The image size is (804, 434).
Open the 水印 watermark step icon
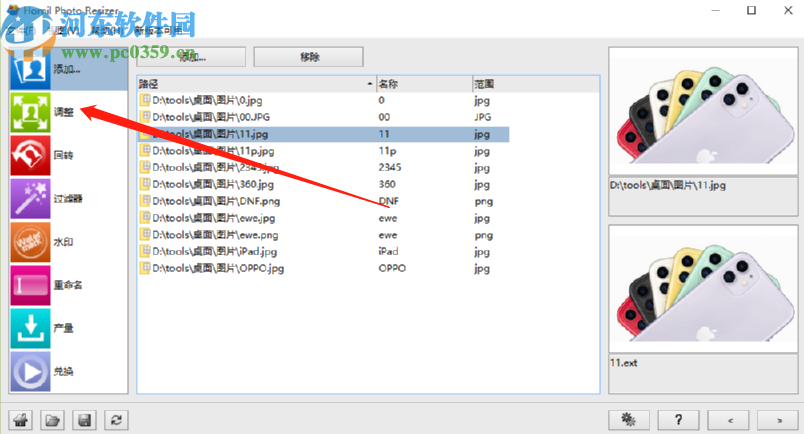click(x=30, y=242)
